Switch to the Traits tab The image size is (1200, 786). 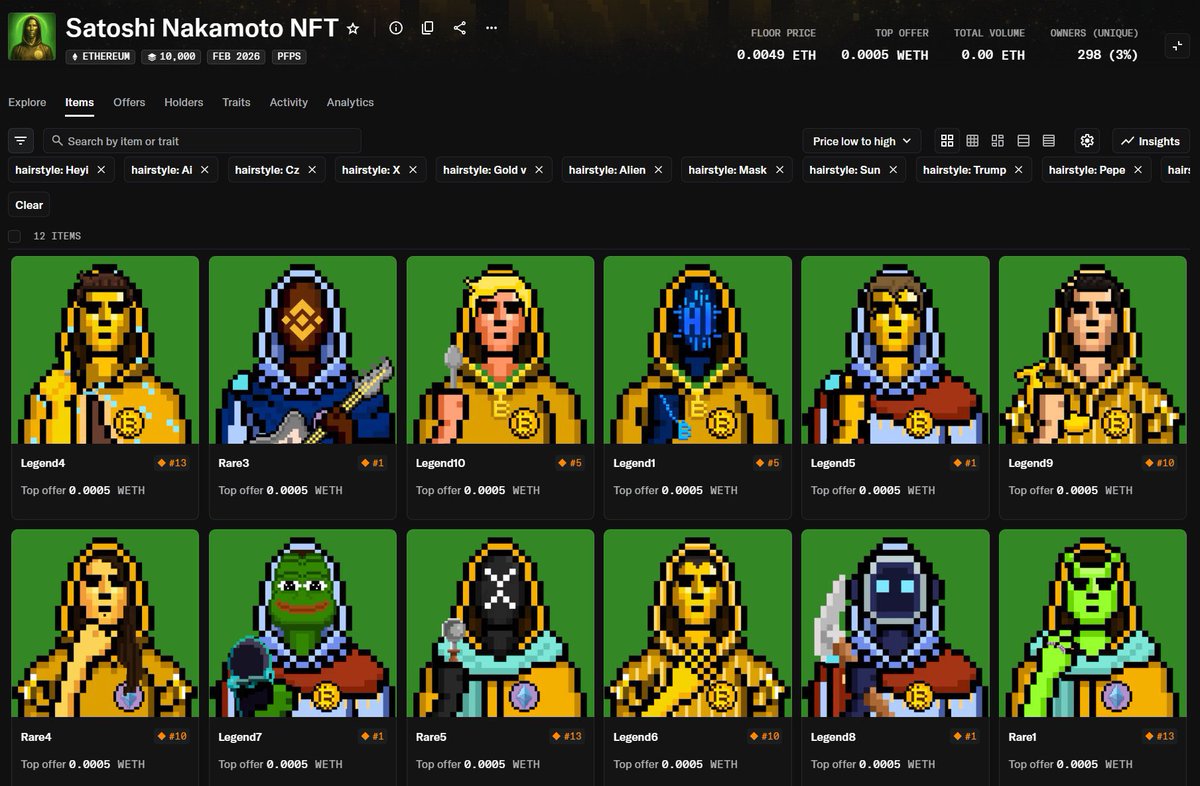click(236, 102)
